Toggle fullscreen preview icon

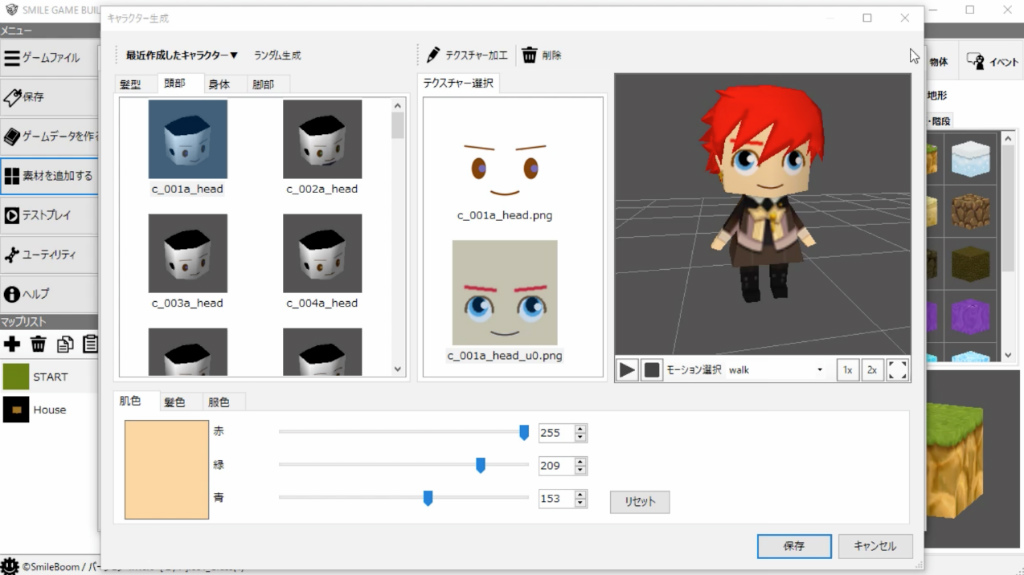(x=898, y=370)
